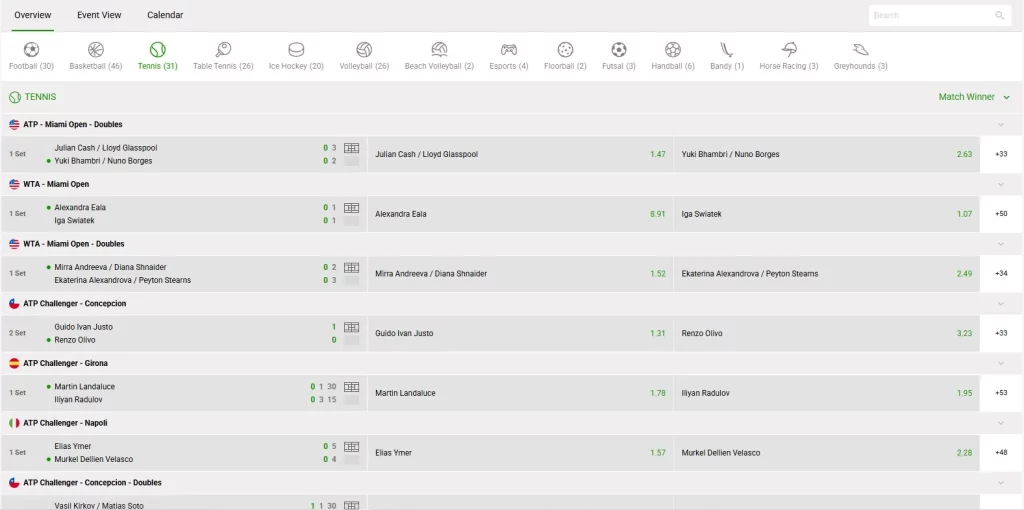Open +48 more markets for Ymer match
The width and height of the screenshot is (1024, 510).
[x=1001, y=453]
